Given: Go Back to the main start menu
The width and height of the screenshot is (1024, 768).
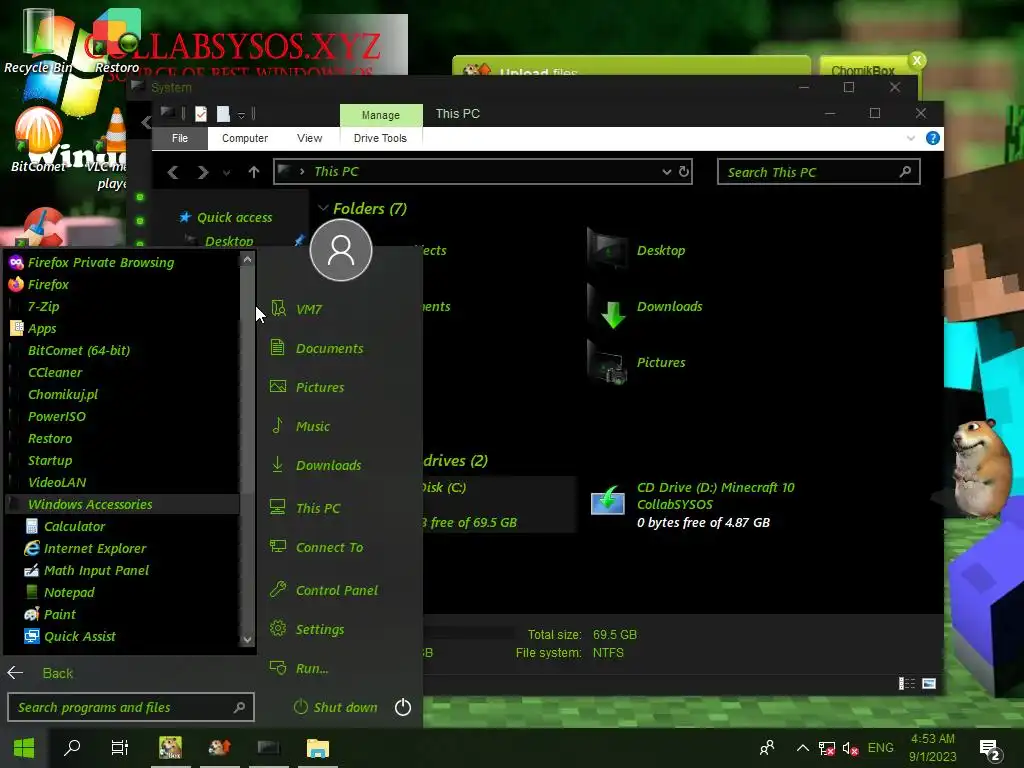Looking at the screenshot, I should (x=40, y=673).
